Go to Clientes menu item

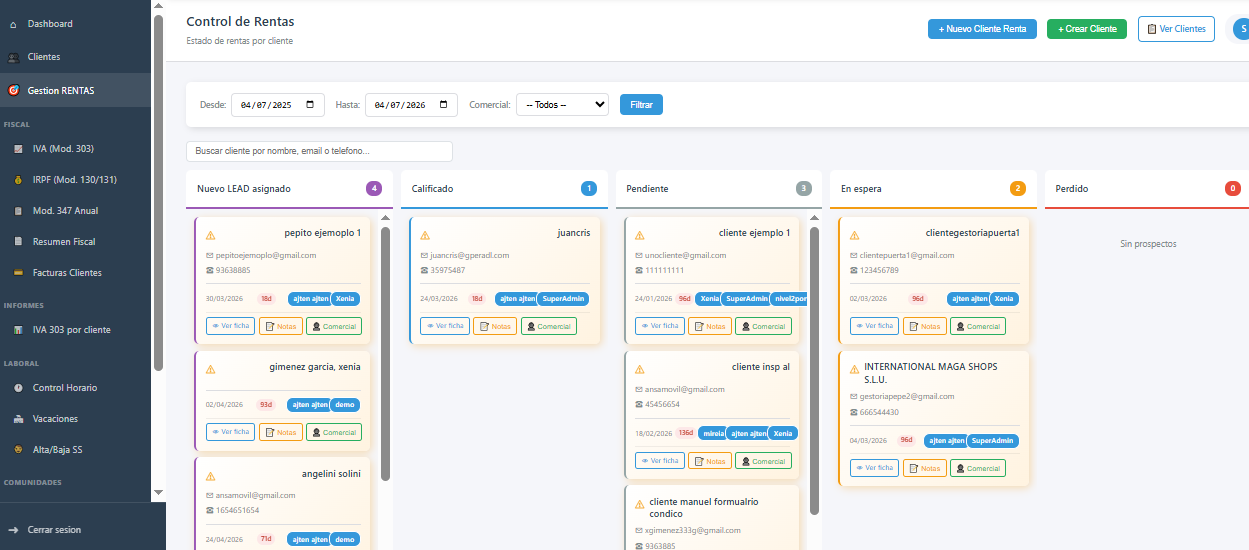click(x=44, y=57)
